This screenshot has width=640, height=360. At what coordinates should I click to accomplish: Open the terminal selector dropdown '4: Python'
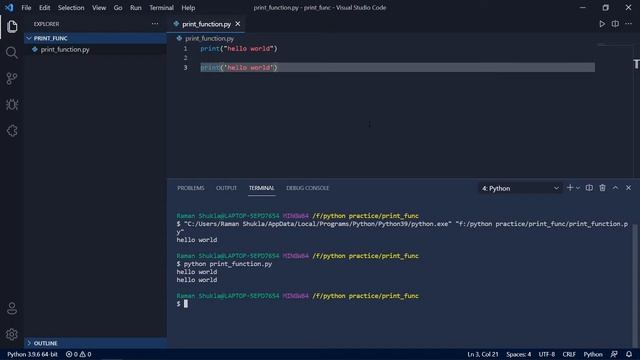tap(520, 188)
